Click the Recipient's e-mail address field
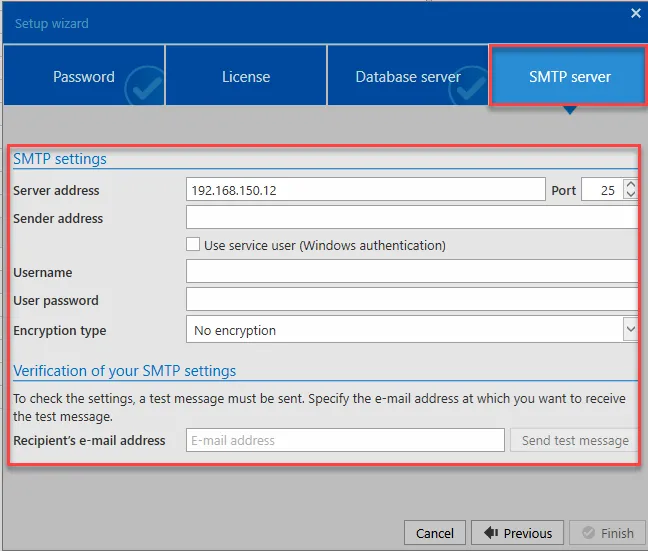Image resolution: width=648 pixels, height=551 pixels. pos(345,440)
